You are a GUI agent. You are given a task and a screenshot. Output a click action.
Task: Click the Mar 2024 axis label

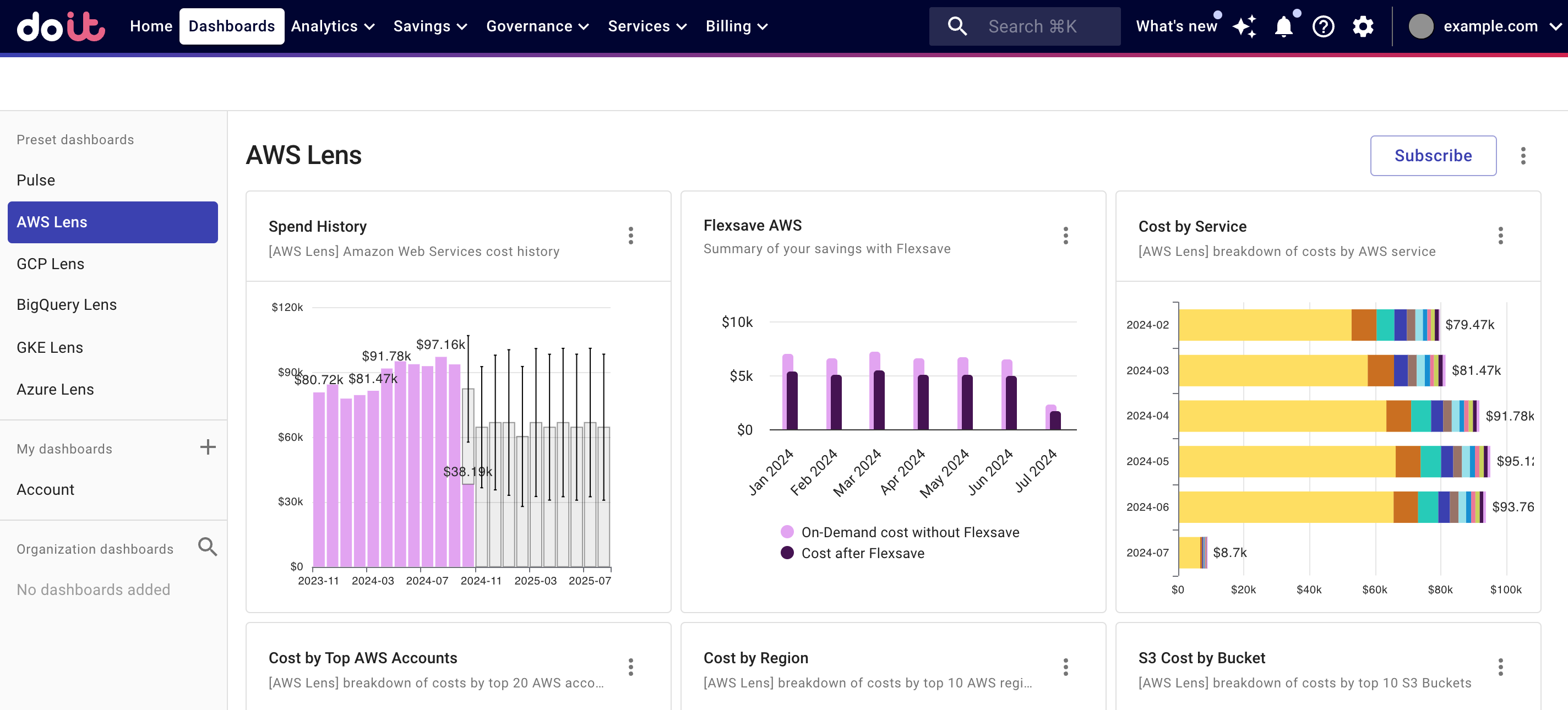857,473
